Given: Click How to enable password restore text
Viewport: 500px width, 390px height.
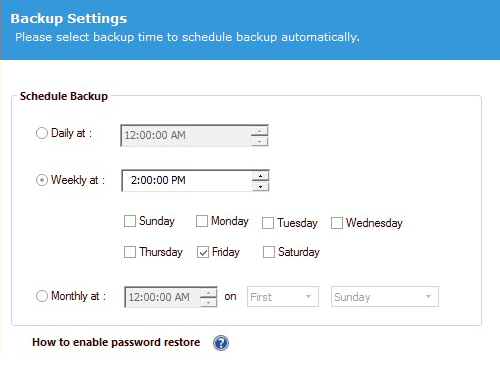Looking at the screenshot, I should coord(116,342).
